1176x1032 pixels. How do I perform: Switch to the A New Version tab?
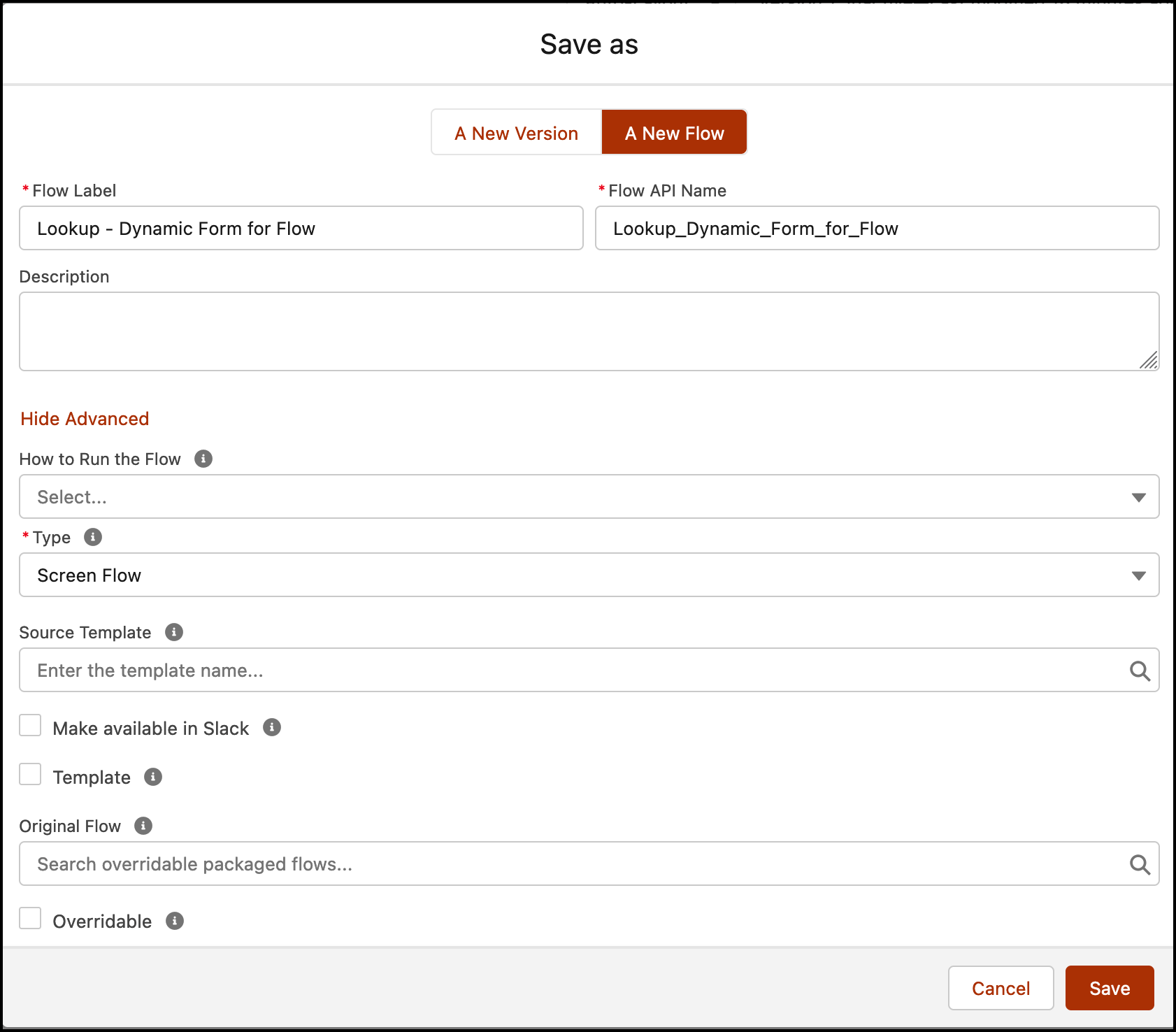(516, 132)
